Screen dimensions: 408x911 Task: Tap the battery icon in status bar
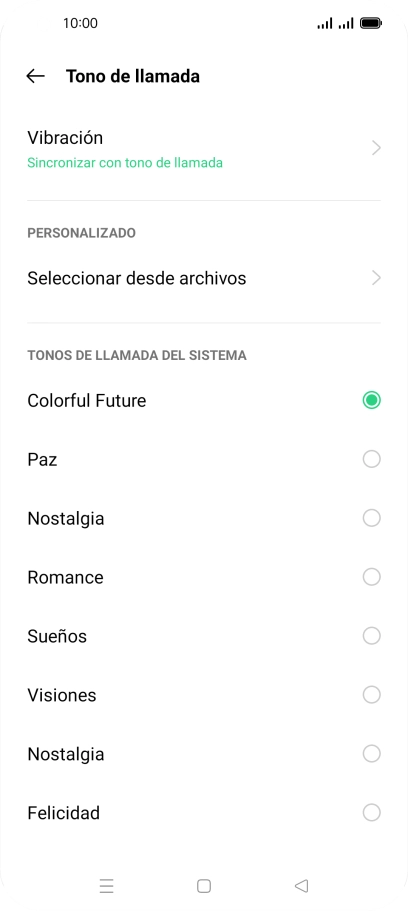(x=371, y=23)
